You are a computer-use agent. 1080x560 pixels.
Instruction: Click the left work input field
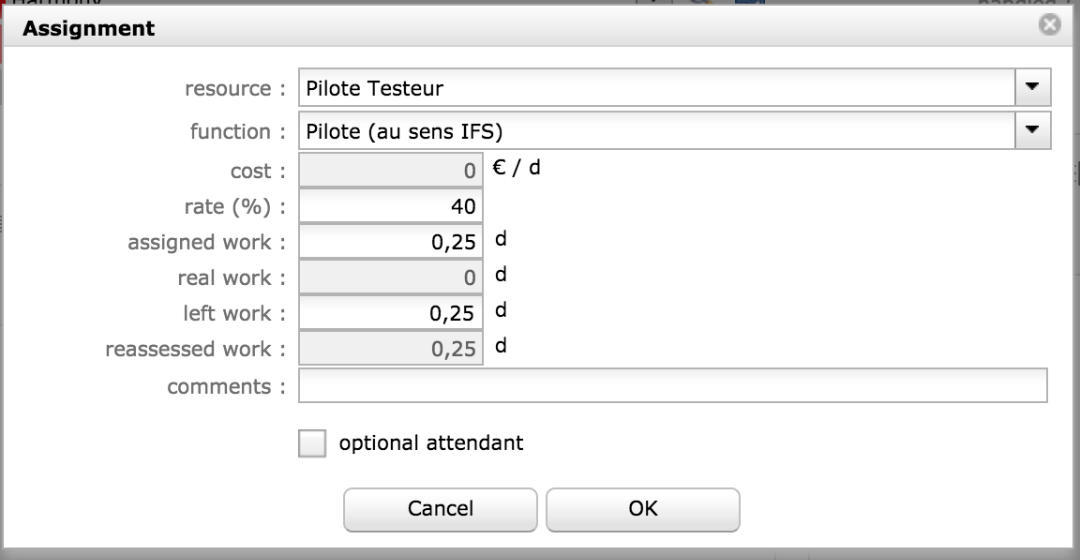click(x=391, y=313)
